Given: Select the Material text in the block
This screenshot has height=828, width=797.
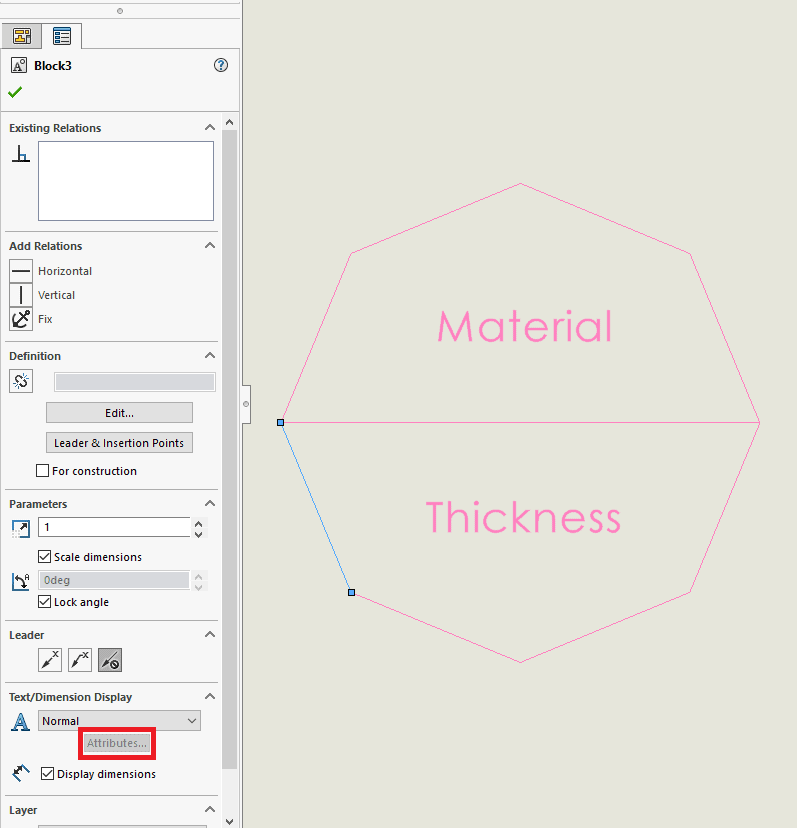Looking at the screenshot, I should (524, 326).
